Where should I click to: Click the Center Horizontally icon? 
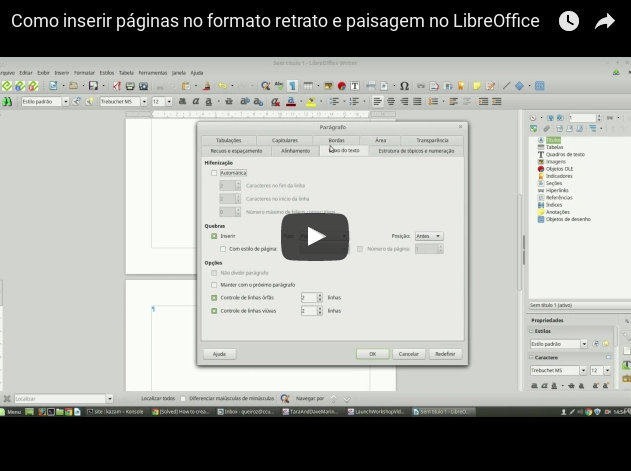tap(391, 101)
